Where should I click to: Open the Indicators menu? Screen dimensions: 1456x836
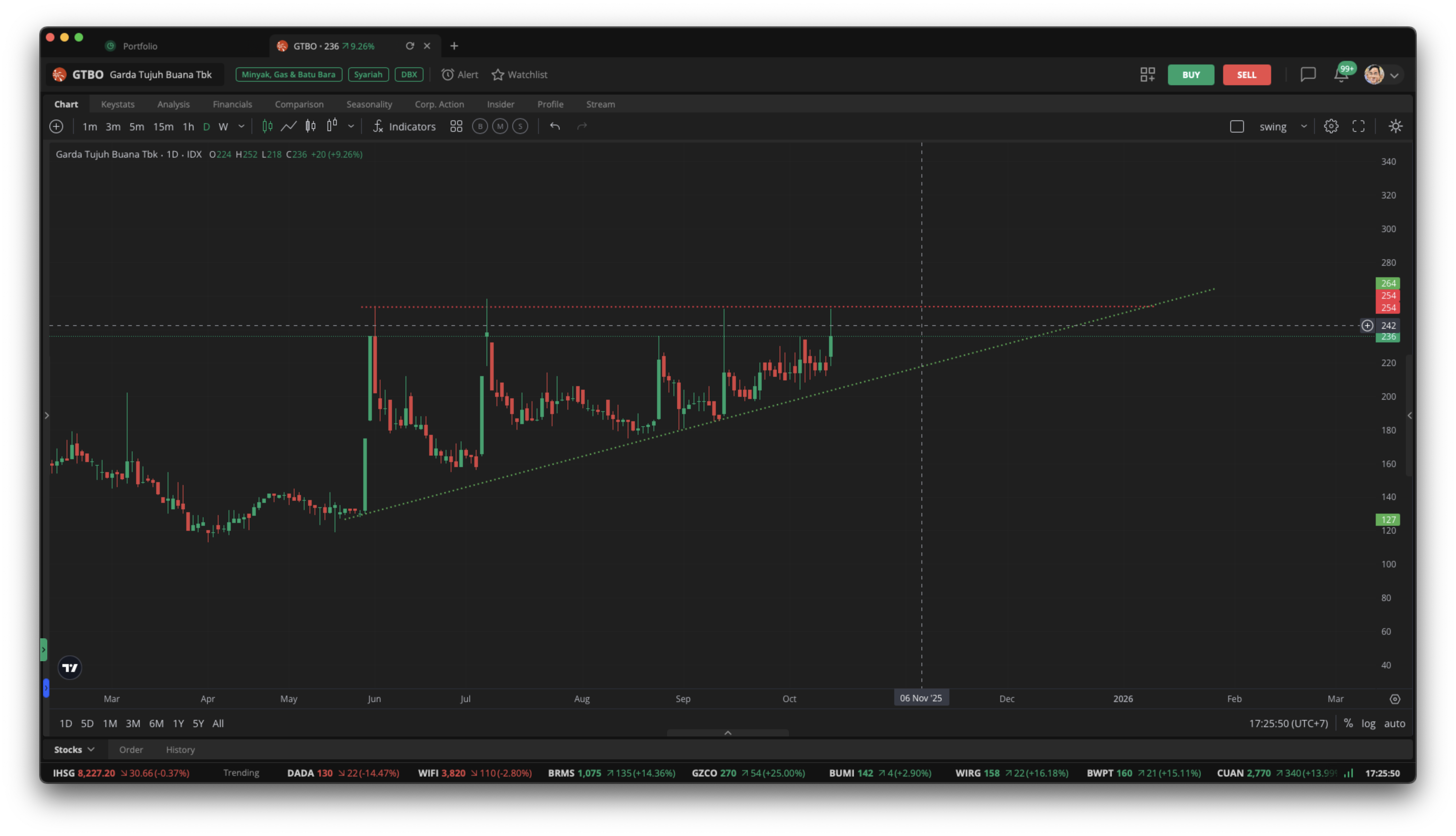(404, 126)
